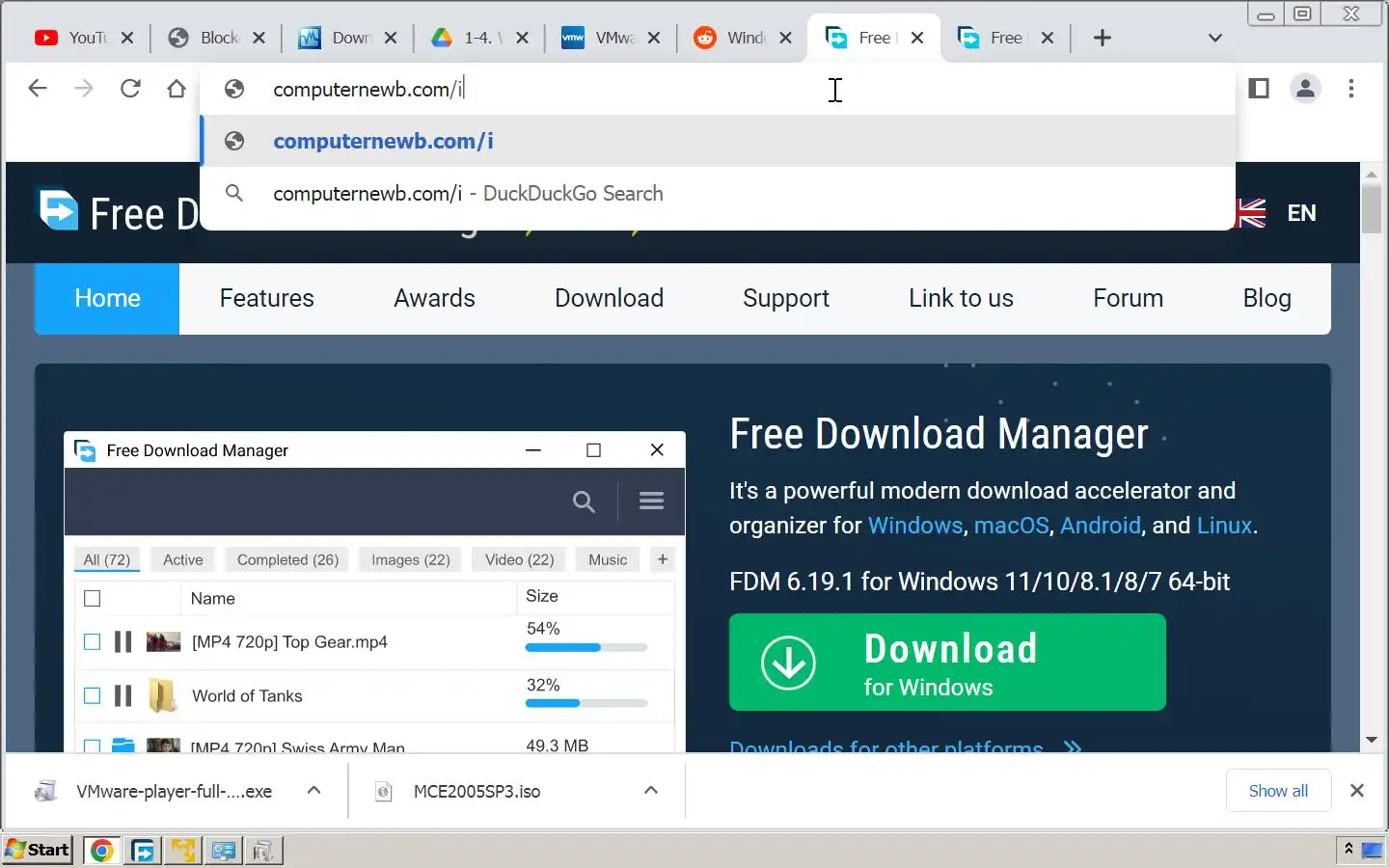1389x868 pixels.
Task: Click the browser forward arrow
Action: pyautogui.click(x=84, y=89)
